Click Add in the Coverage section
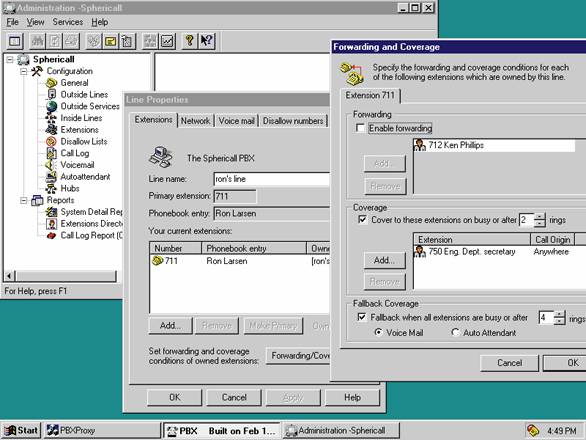586x440 pixels. [x=385, y=260]
